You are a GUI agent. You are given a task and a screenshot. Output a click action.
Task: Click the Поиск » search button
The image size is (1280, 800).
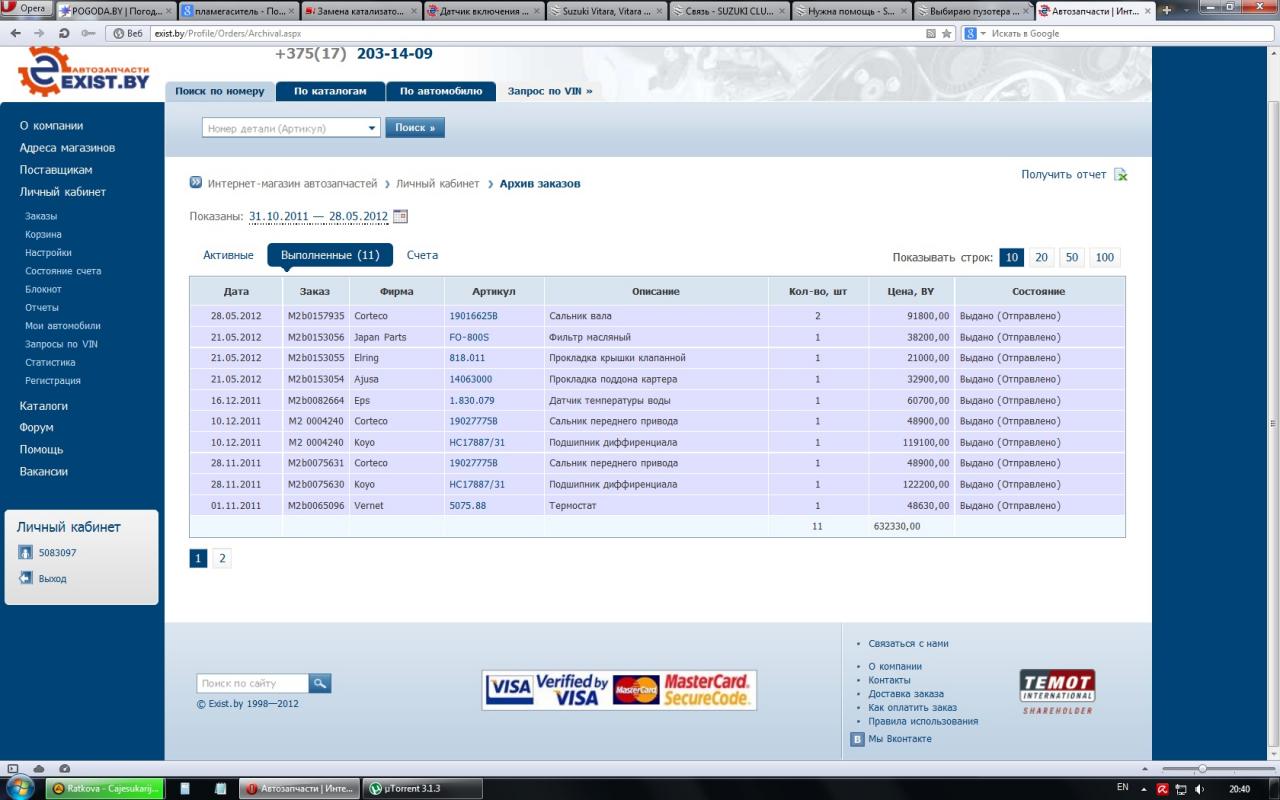click(415, 128)
